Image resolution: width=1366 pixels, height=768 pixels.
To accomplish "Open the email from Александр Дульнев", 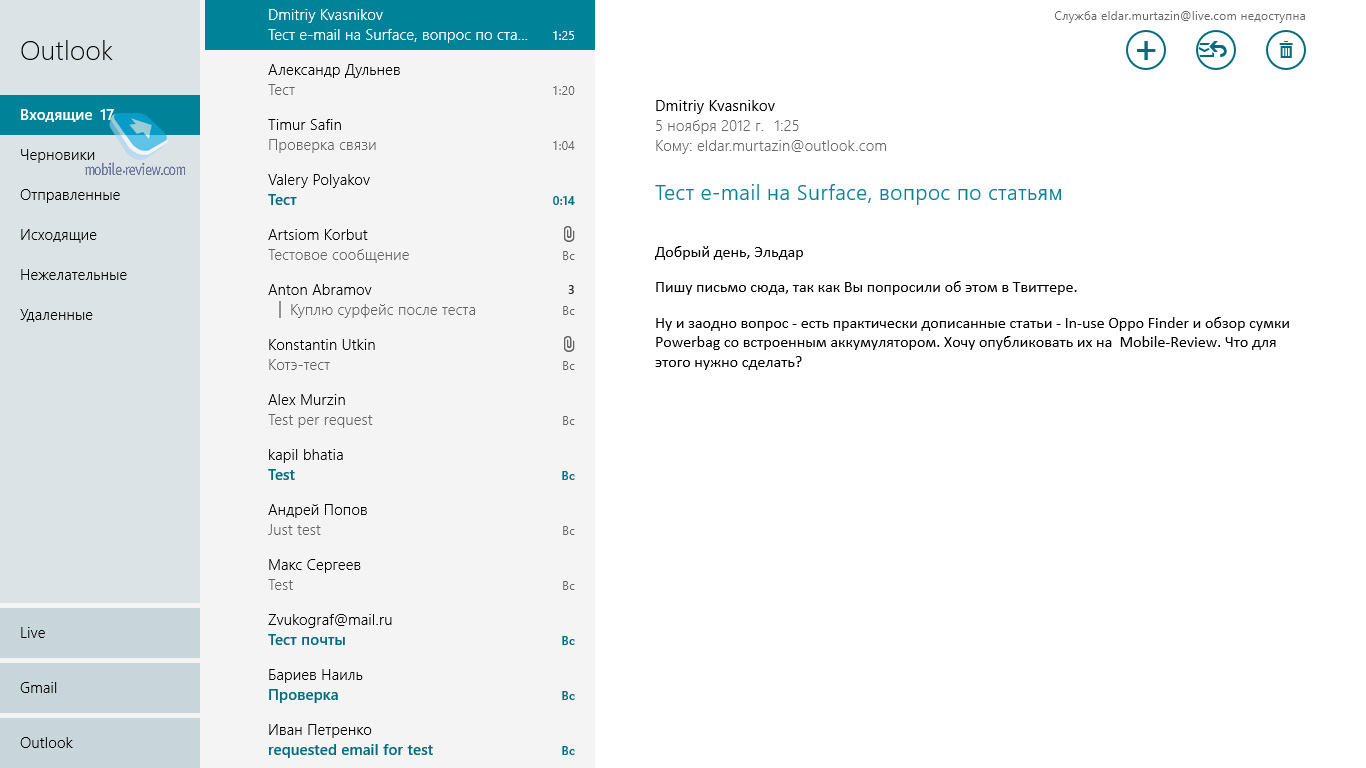I will tap(400, 80).
